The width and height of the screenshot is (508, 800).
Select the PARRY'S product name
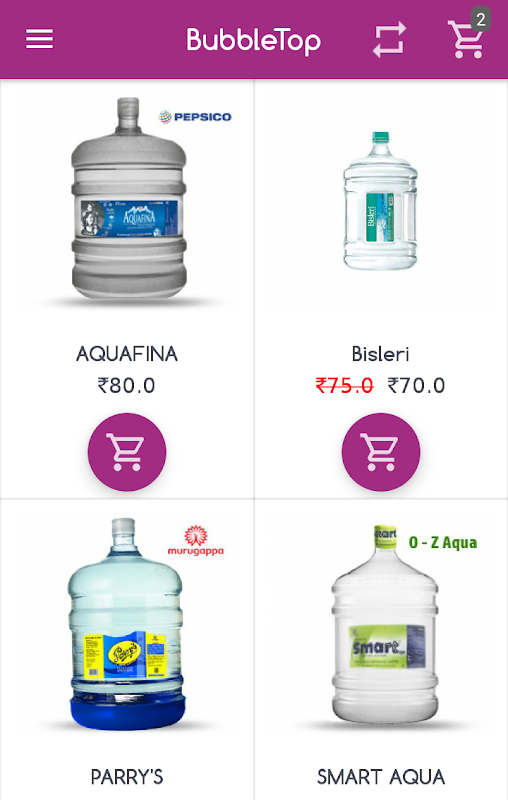[127, 777]
